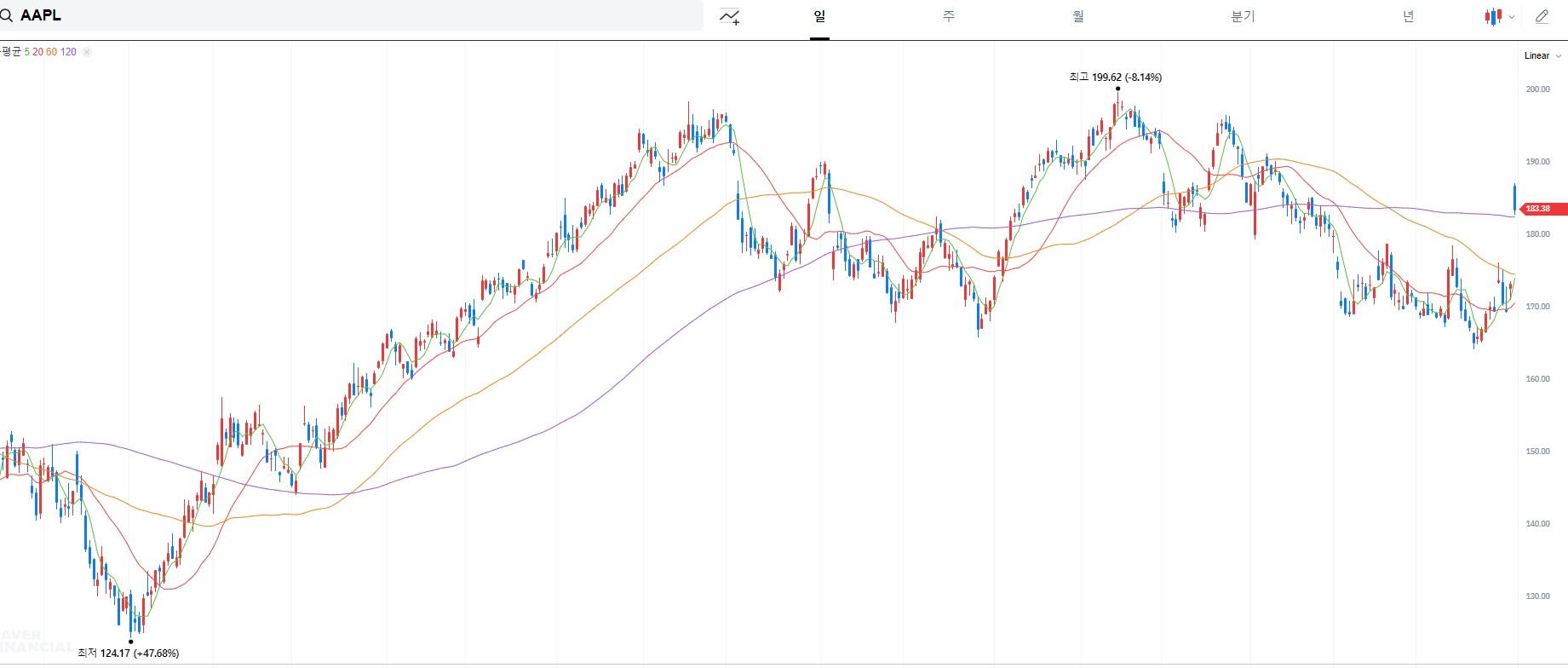Click the 190.00 price axis label

pos(1538,162)
